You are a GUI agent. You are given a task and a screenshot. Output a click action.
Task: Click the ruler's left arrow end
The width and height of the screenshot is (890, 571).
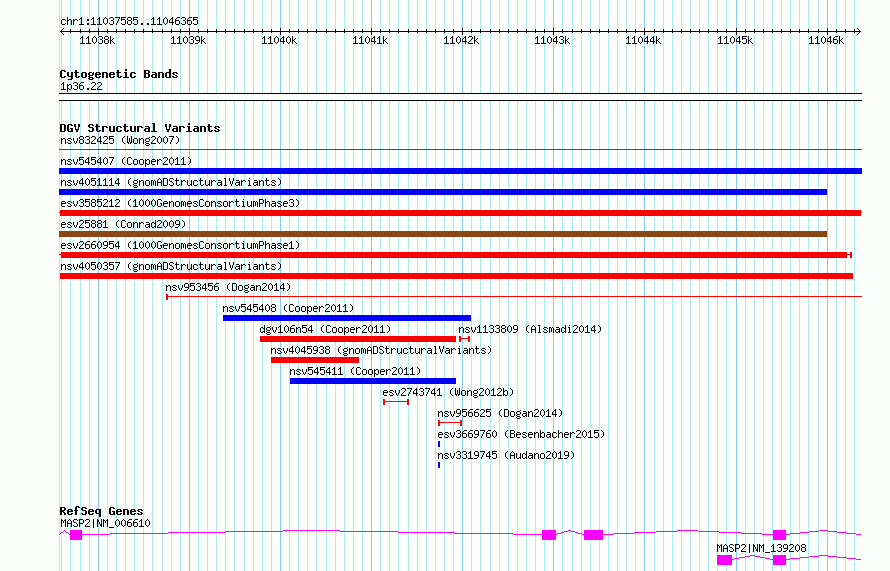point(62,31)
